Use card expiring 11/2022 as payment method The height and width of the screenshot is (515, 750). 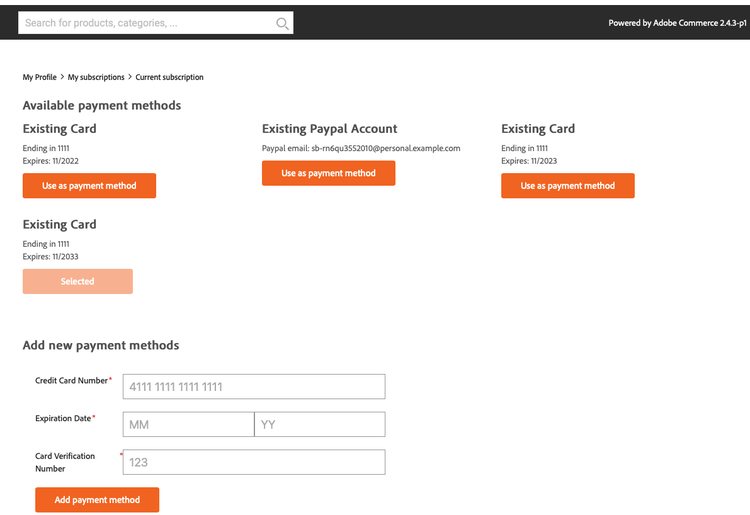pyautogui.click(x=89, y=186)
